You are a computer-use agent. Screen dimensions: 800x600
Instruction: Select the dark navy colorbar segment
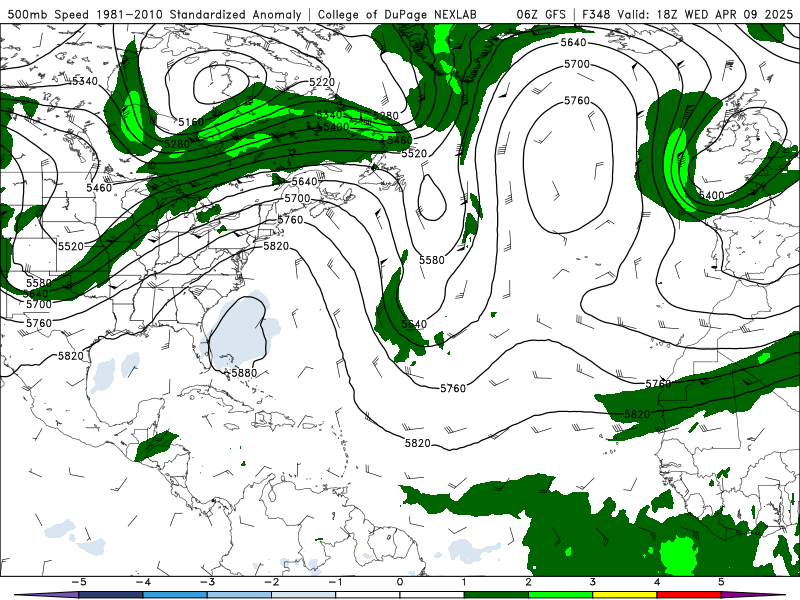[111, 595]
